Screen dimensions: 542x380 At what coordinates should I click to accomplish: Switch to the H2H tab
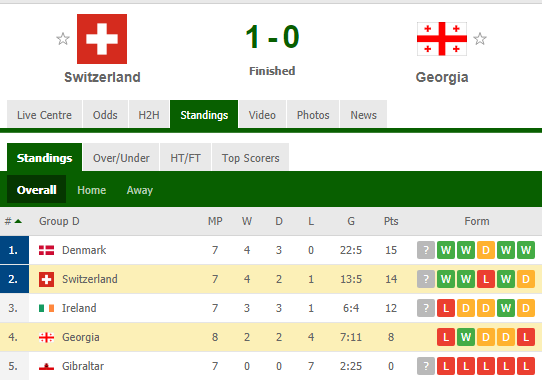(149, 114)
